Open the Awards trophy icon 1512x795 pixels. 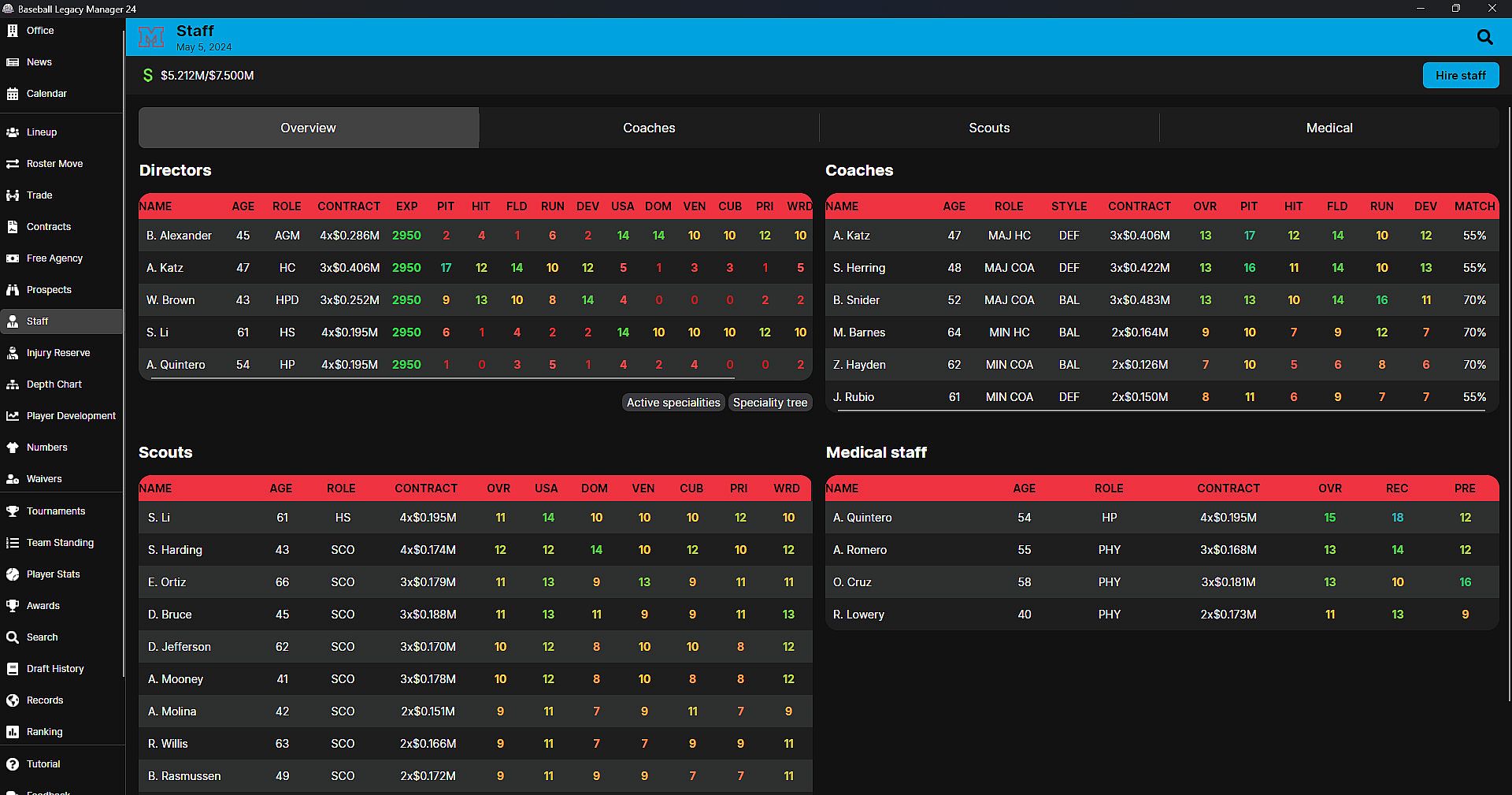tap(13, 606)
